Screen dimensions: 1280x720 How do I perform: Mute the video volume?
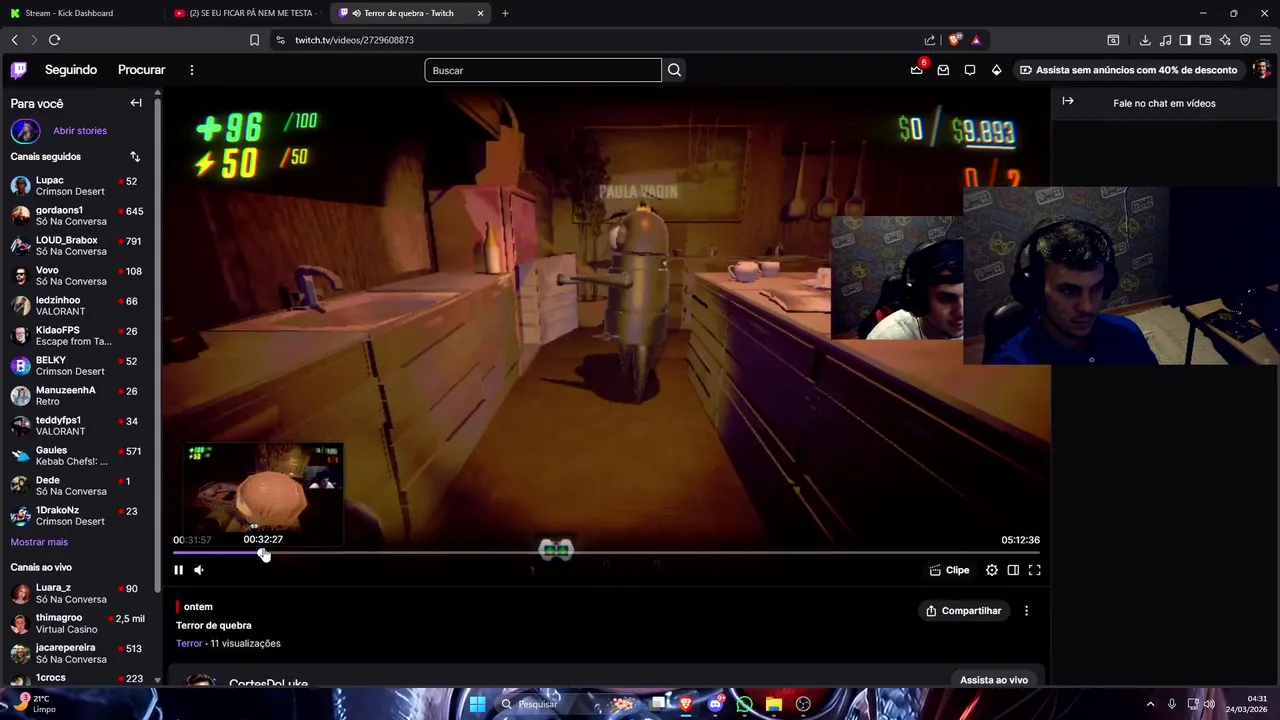click(199, 570)
